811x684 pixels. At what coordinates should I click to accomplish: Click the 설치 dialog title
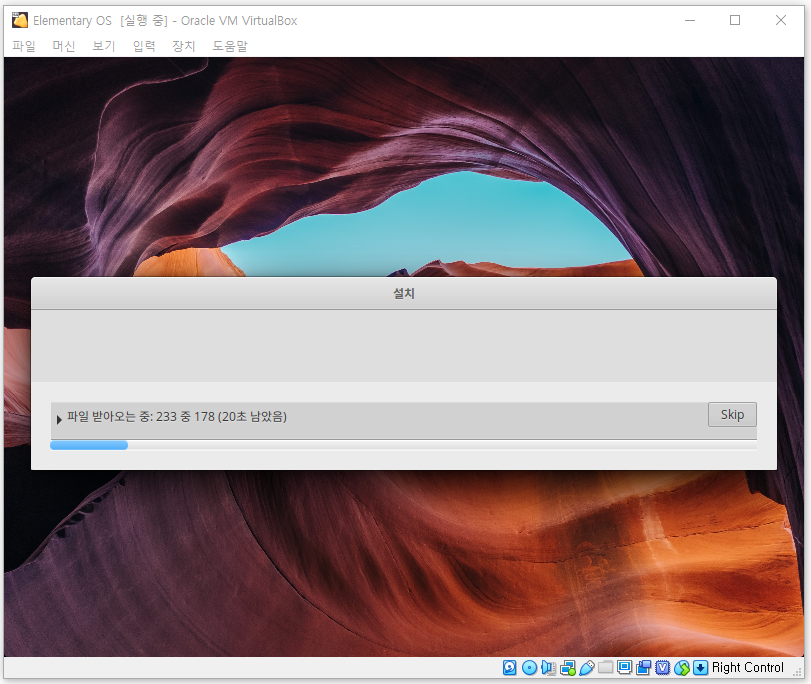point(403,293)
